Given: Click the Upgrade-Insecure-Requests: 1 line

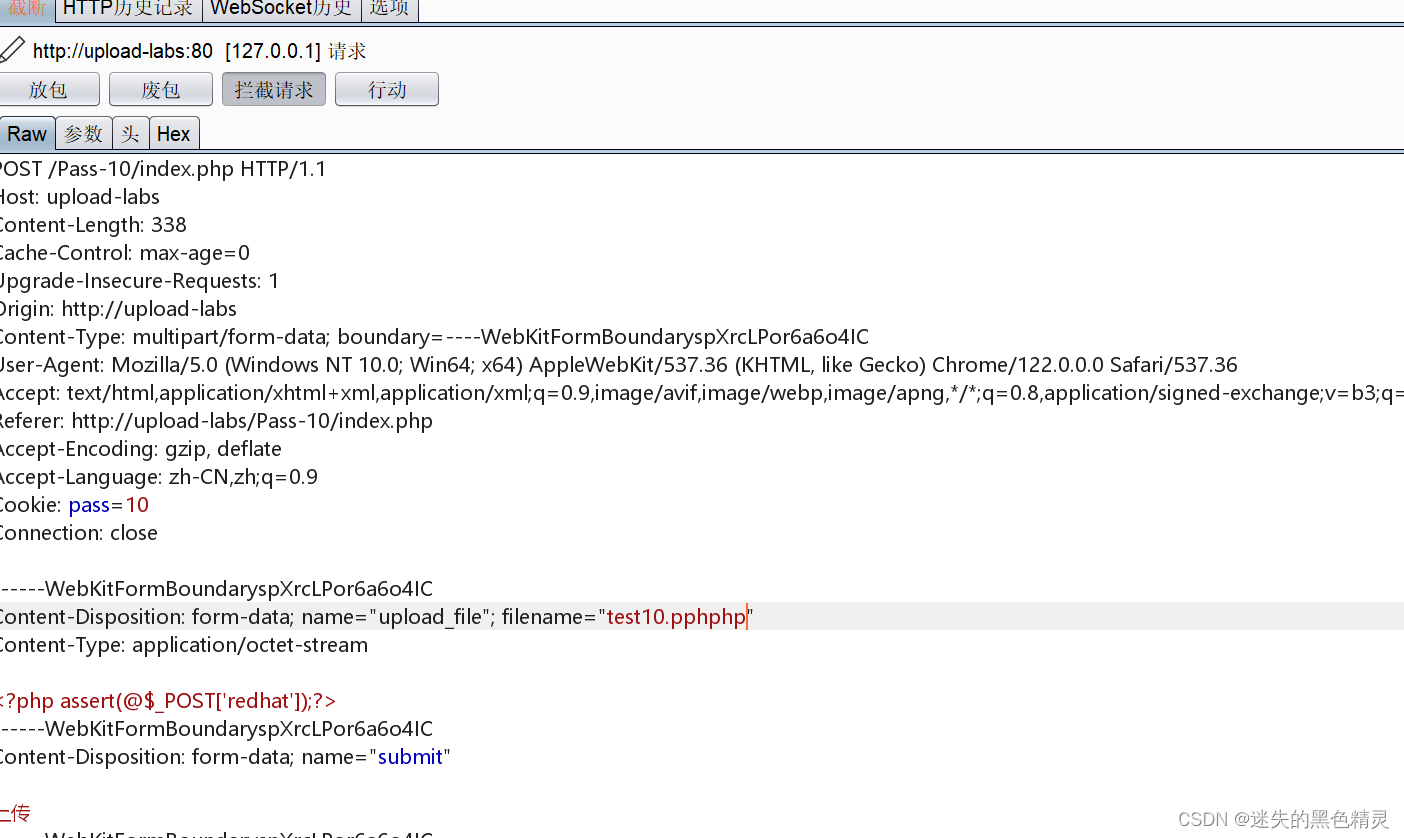Looking at the screenshot, I should pos(139,281).
